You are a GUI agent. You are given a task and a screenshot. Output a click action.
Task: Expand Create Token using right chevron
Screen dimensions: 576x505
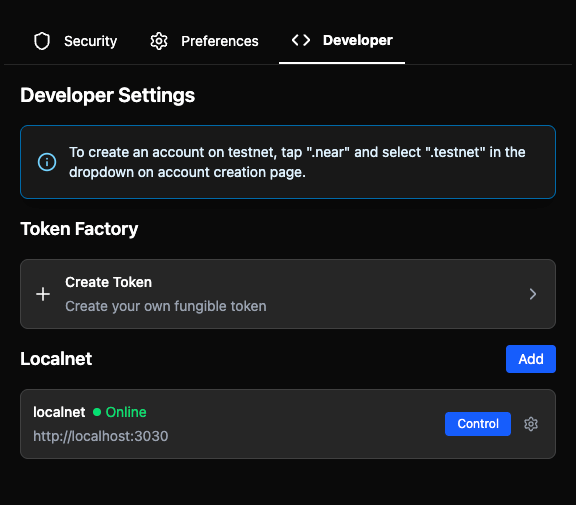(533, 294)
